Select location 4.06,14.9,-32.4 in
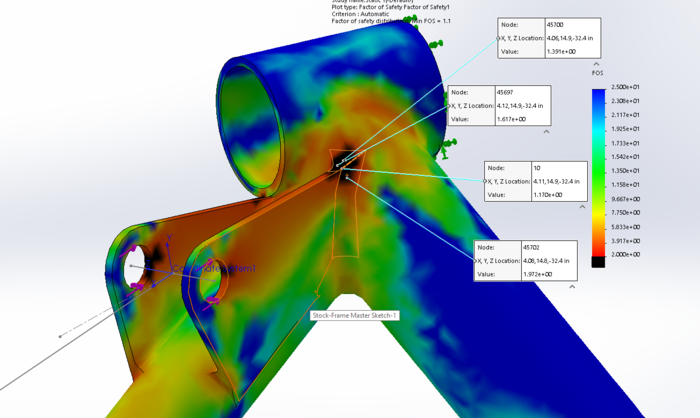700x418 pixels. [570, 38]
